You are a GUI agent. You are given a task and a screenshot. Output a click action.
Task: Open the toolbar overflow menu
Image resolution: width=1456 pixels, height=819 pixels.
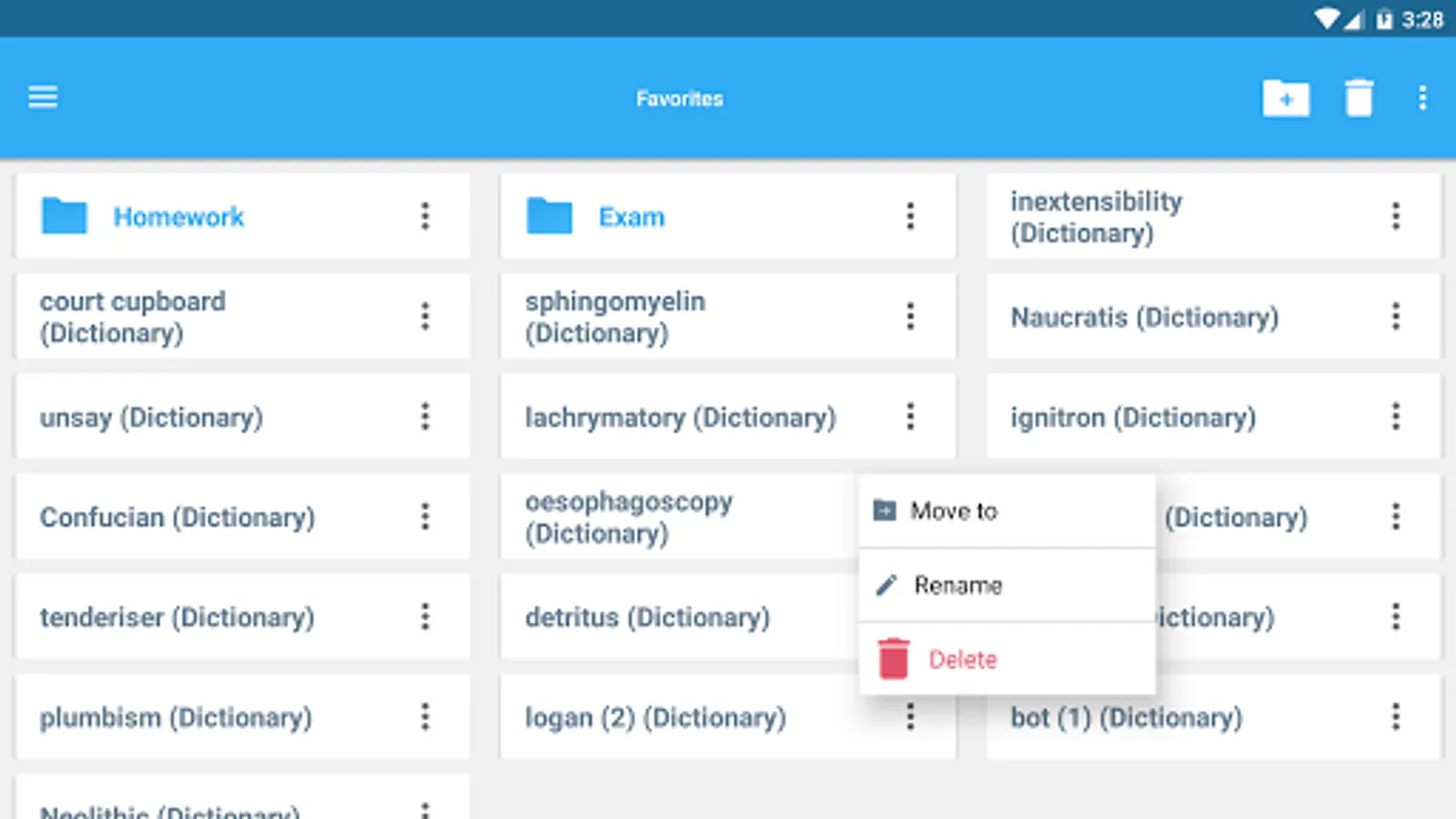[x=1422, y=98]
